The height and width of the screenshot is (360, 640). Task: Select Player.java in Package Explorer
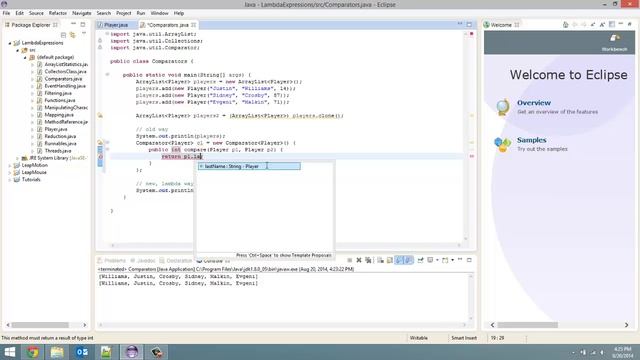(x=56, y=129)
